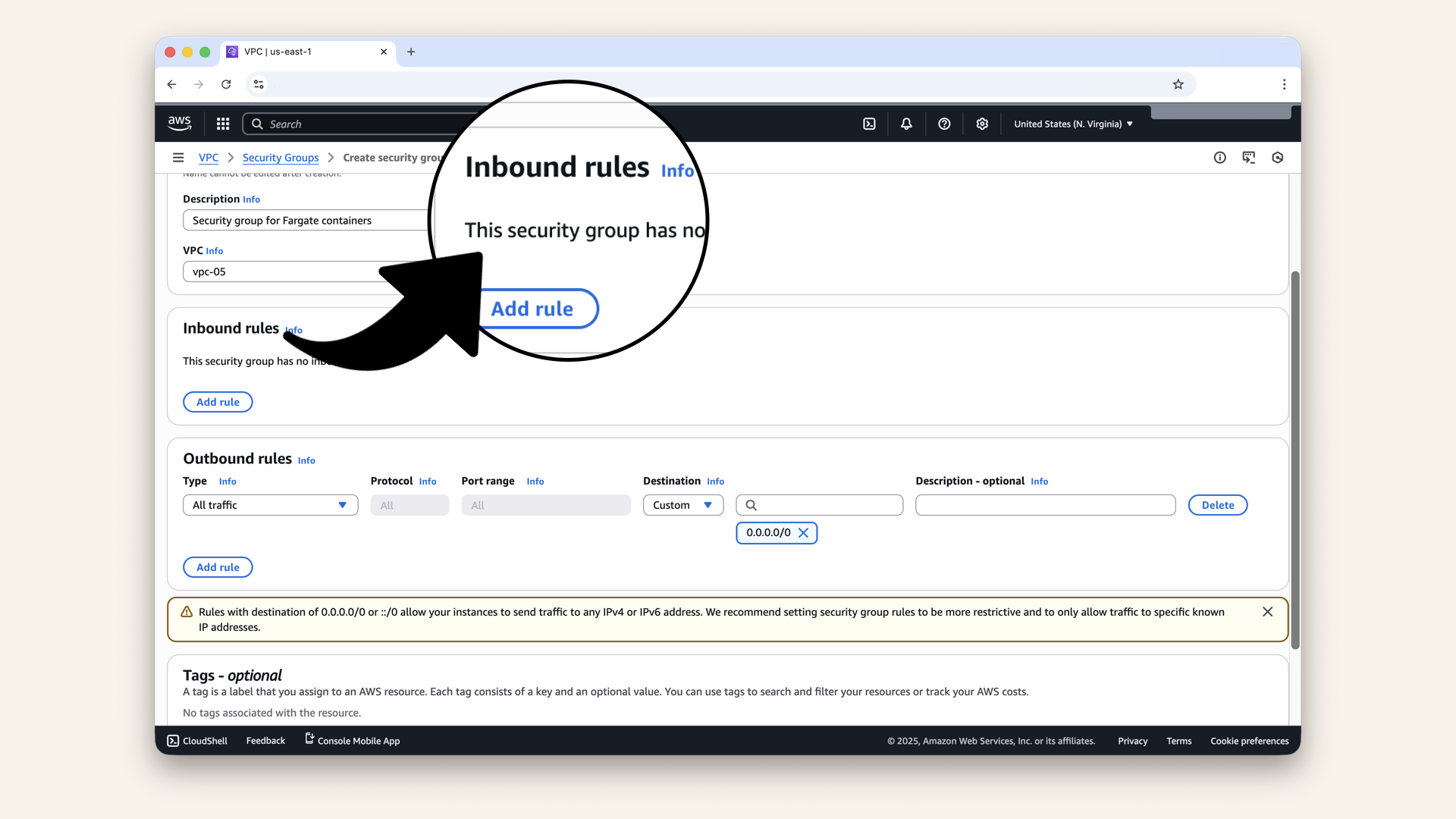
Task: Click the AWS logo to go home
Action: pos(179,123)
